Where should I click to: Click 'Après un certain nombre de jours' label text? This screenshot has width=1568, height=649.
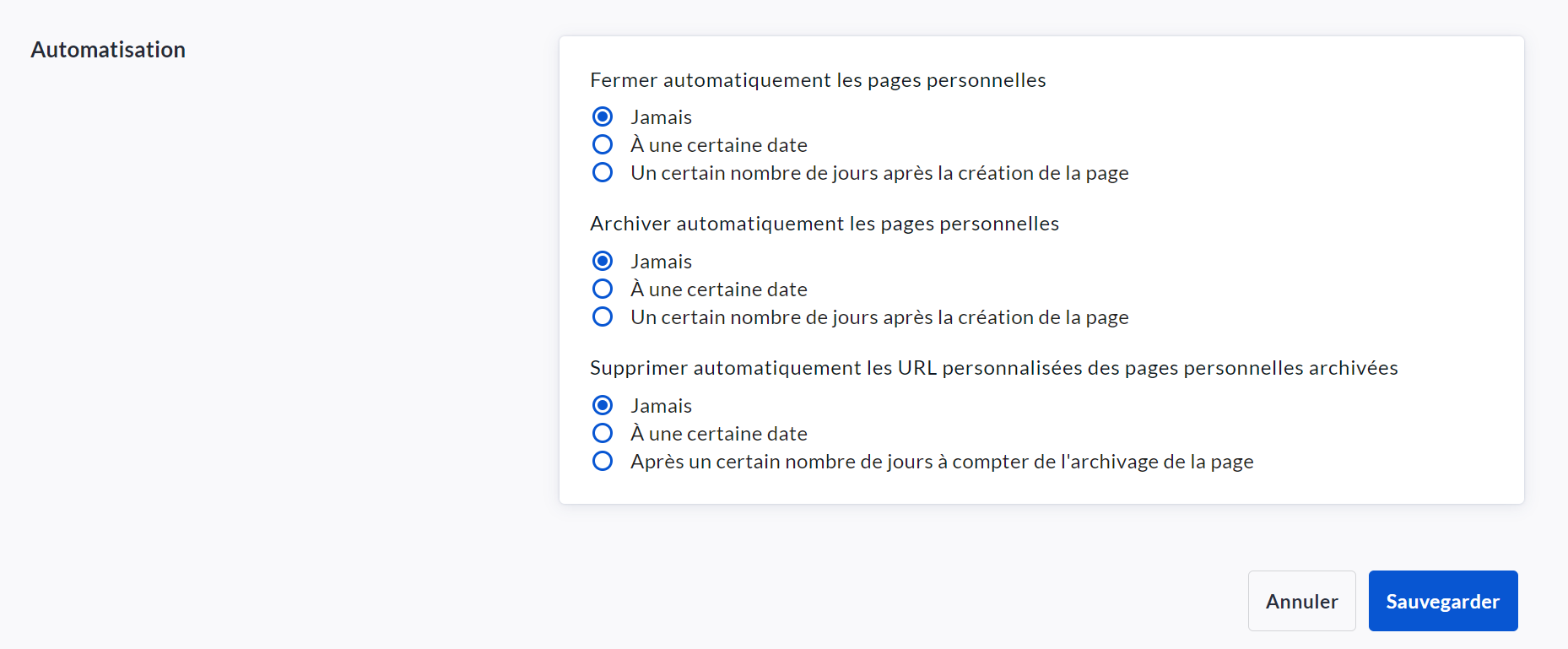(x=941, y=462)
